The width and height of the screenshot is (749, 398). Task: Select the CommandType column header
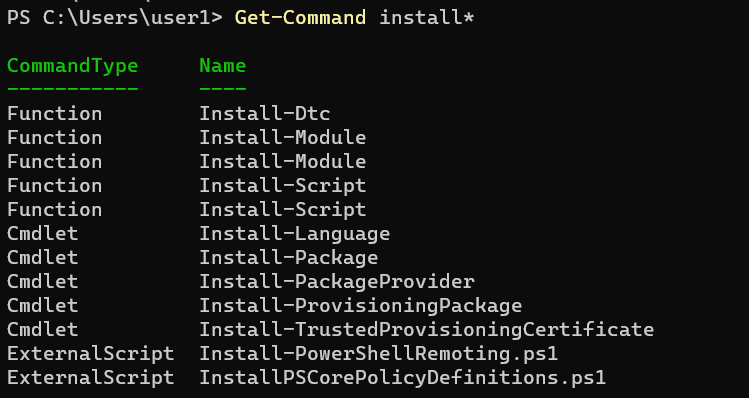coord(73,65)
